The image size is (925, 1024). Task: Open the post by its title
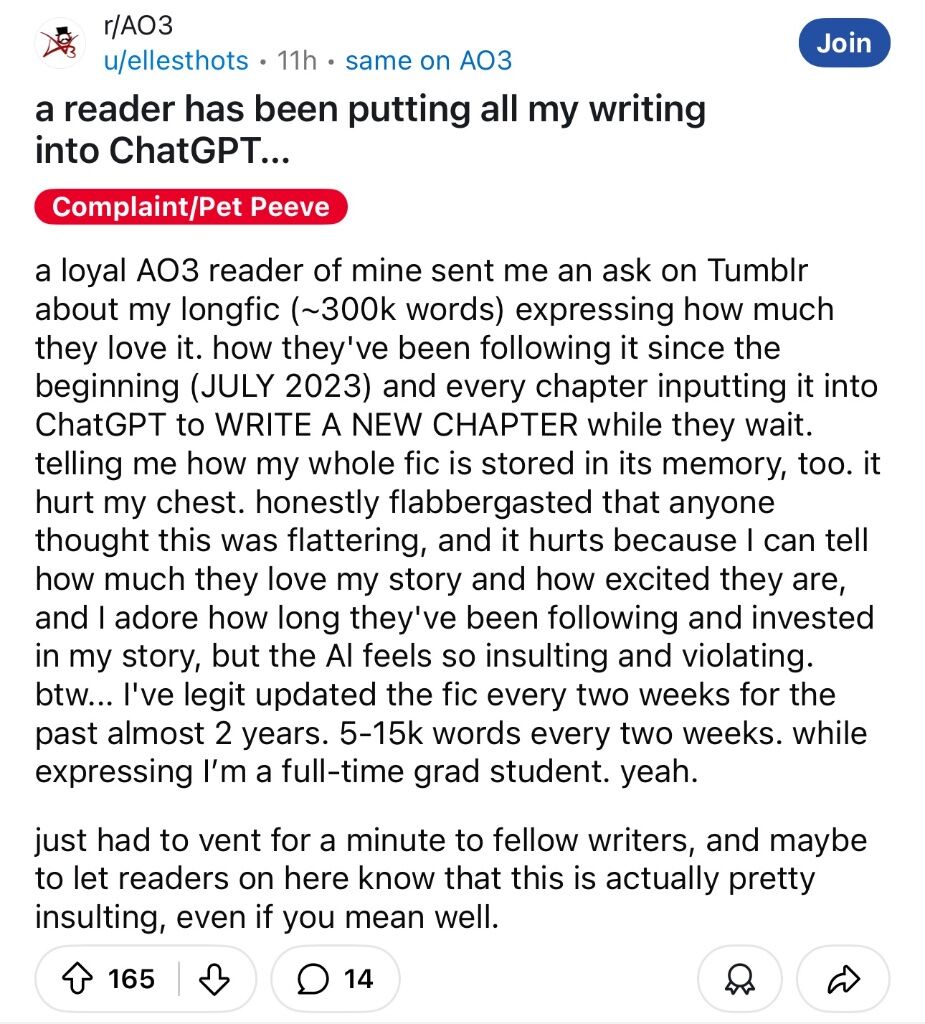[370, 129]
